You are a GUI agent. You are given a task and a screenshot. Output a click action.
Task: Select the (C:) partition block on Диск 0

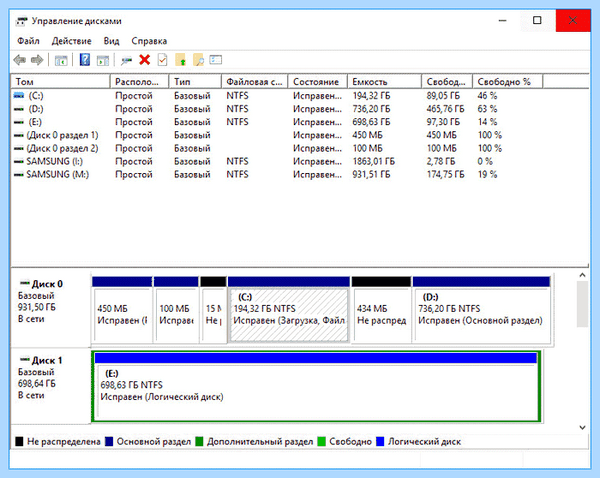pos(289,310)
